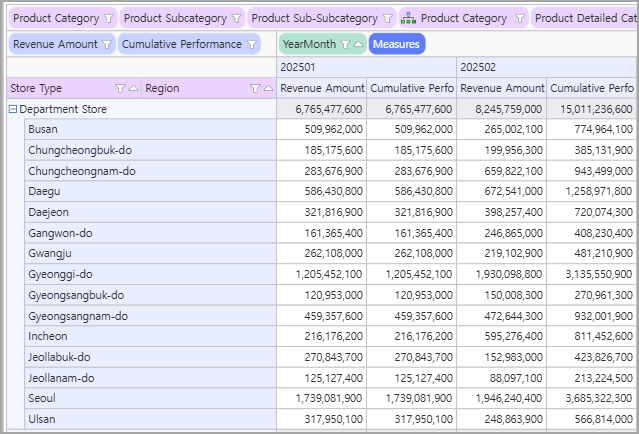Click filter icon on Product Sub-Subcategory chip
Image resolution: width=639 pixels, height=434 pixels.
[x=388, y=18]
